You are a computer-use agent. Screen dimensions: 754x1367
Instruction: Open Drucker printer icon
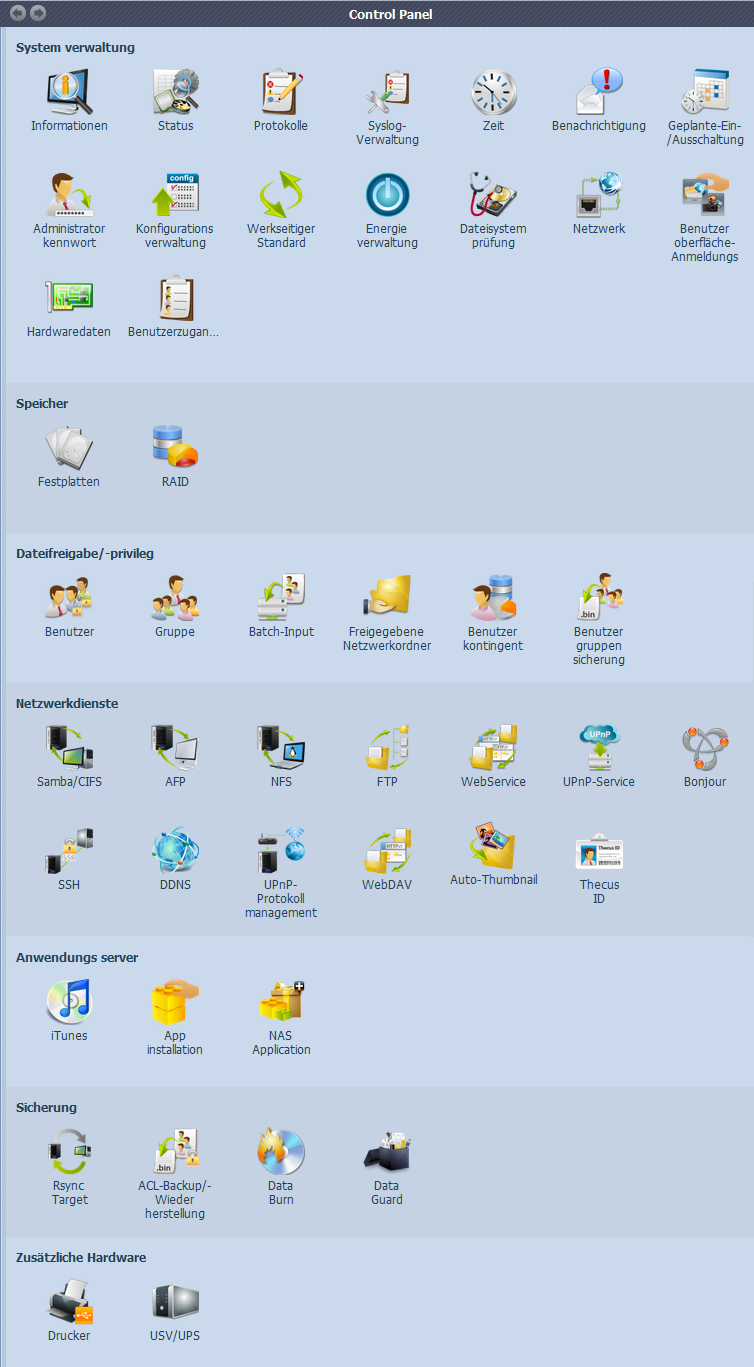69,1303
